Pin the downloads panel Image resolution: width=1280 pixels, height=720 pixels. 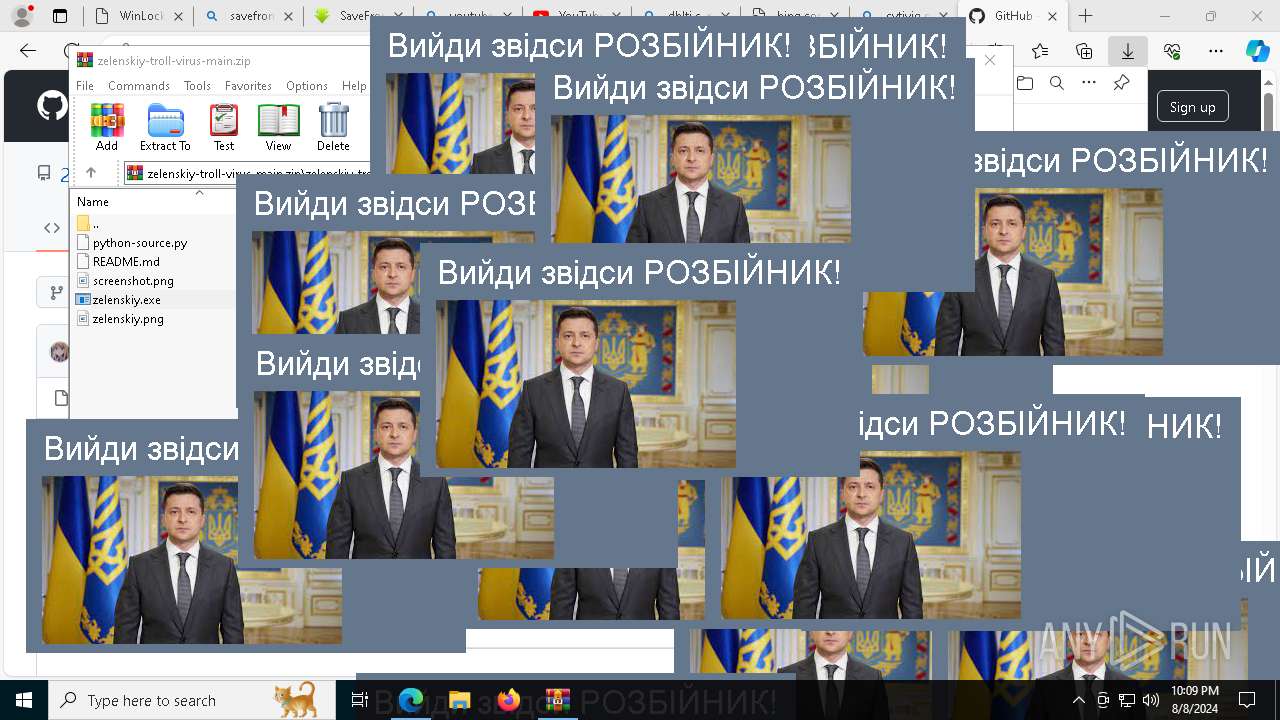point(1122,83)
